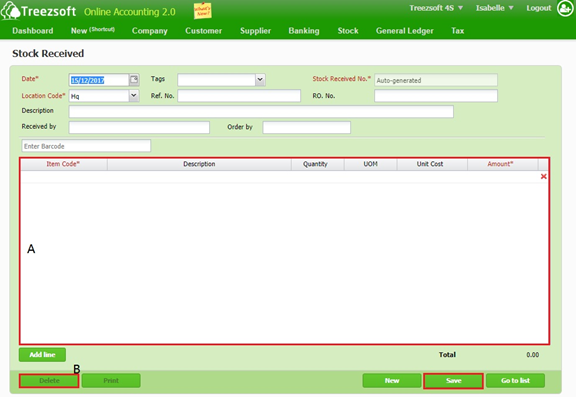Open the Company menu
This screenshot has height=397, width=576.
pyautogui.click(x=150, y=31)
